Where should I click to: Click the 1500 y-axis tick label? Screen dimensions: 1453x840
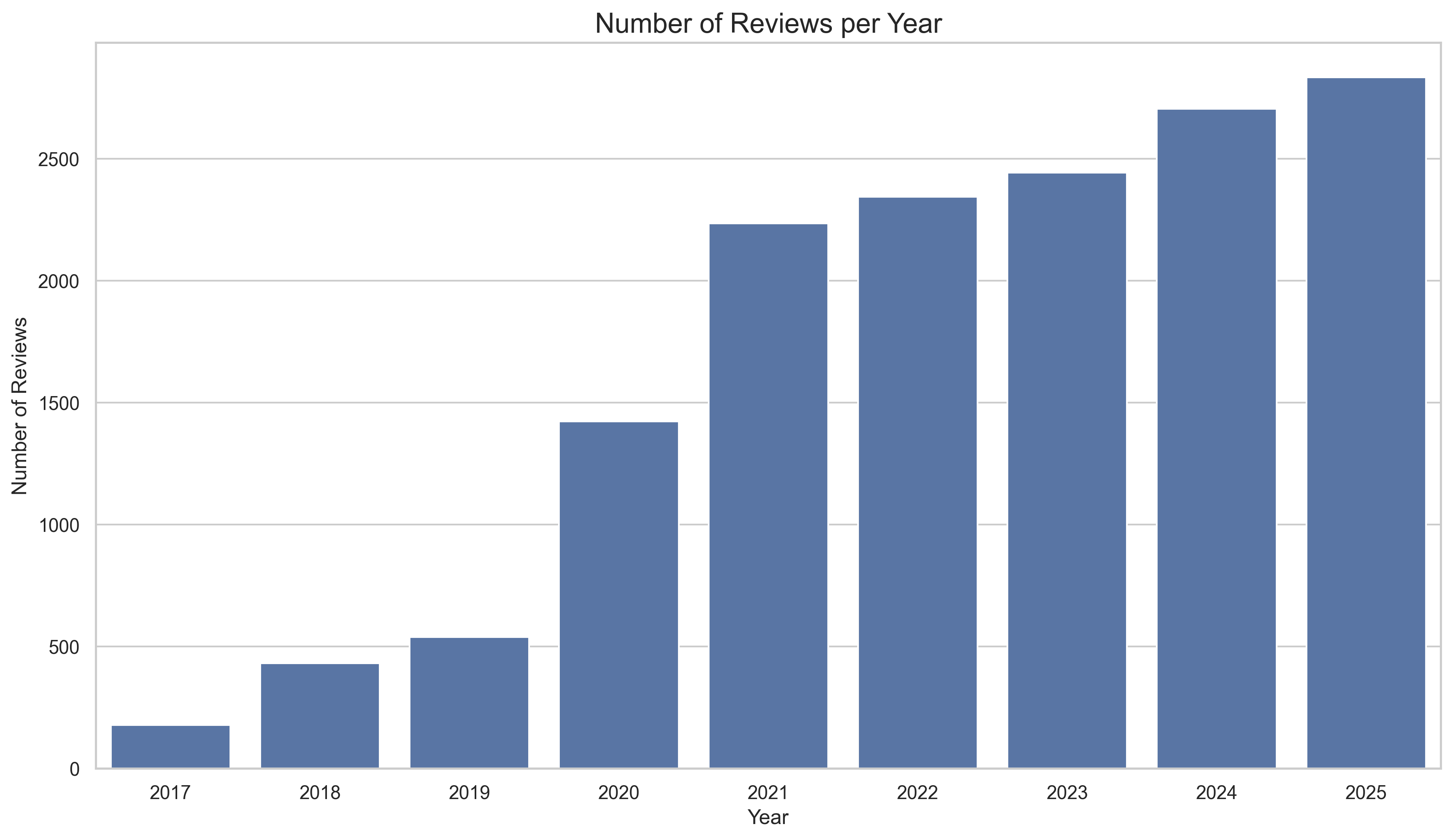click(58, 403)
